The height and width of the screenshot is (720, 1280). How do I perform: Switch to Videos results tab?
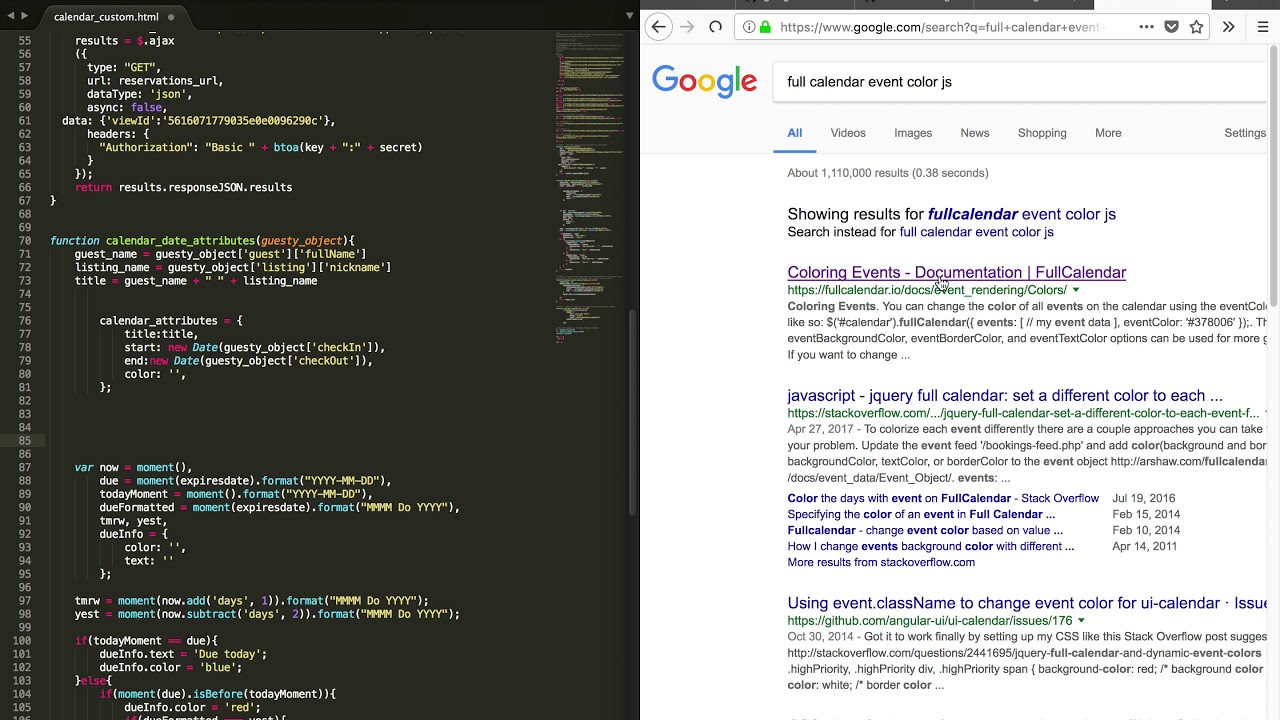[848, 133]
